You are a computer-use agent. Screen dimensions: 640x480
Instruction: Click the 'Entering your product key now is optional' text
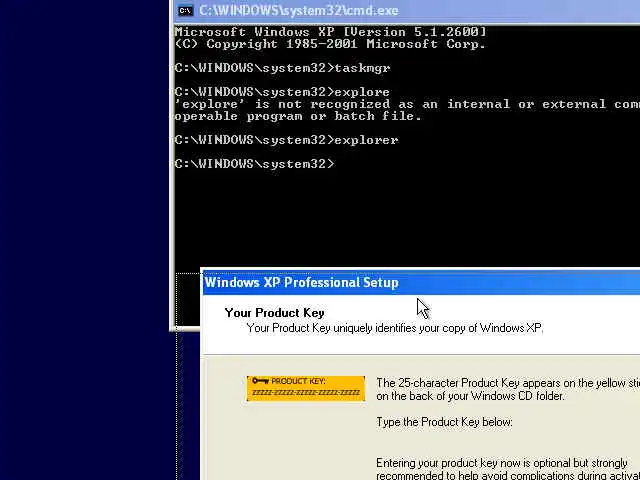tap(508, 469)
